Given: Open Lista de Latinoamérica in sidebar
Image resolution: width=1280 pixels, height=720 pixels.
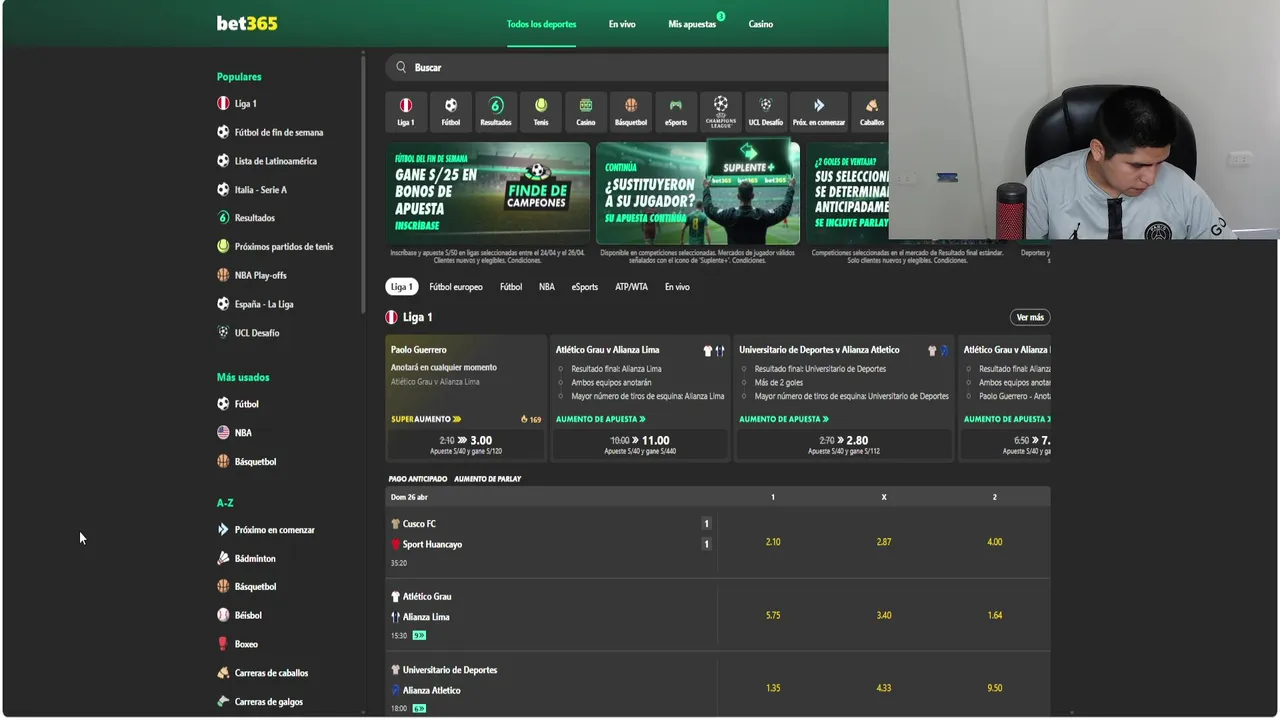Looking at the screenshot, I should 267,161.
